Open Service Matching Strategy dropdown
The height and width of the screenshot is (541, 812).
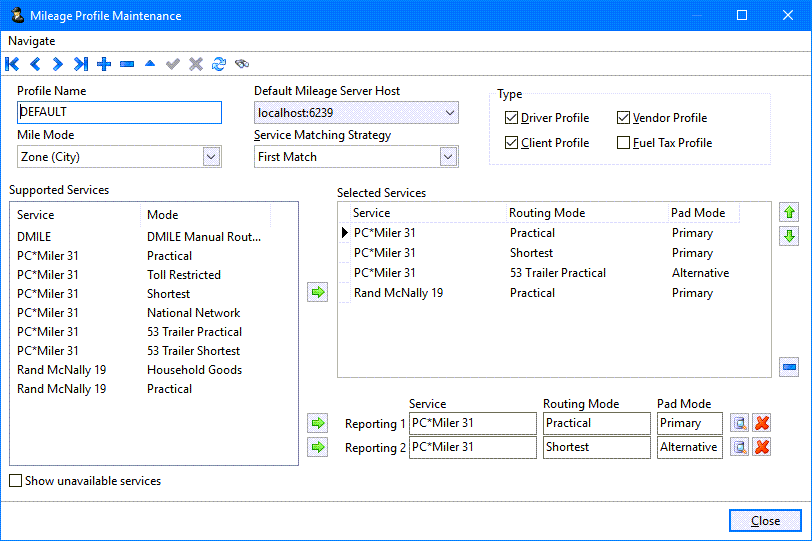click(x=448, y=156)
